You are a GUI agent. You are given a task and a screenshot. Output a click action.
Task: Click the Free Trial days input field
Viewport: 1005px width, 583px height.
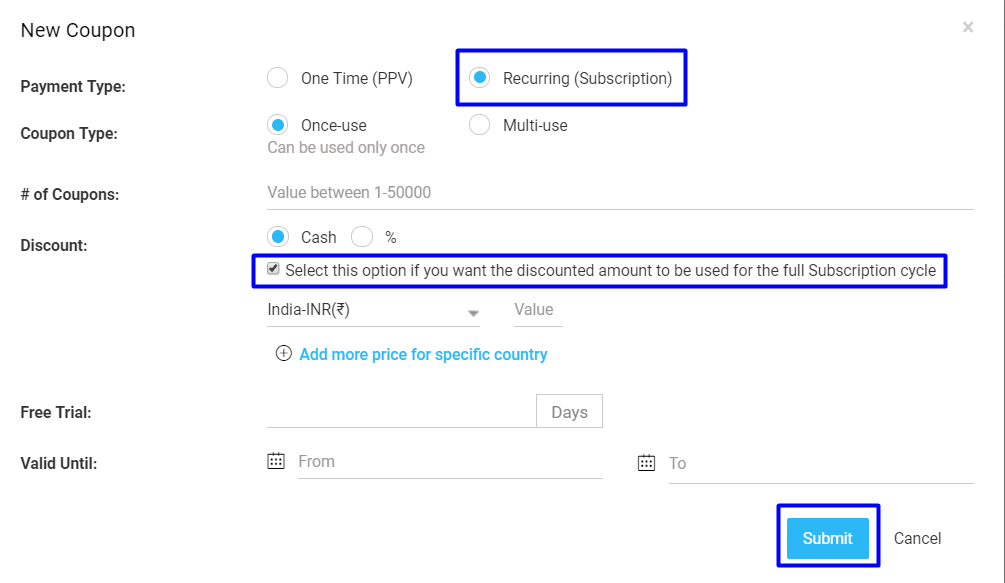click(x=401, y=411)
